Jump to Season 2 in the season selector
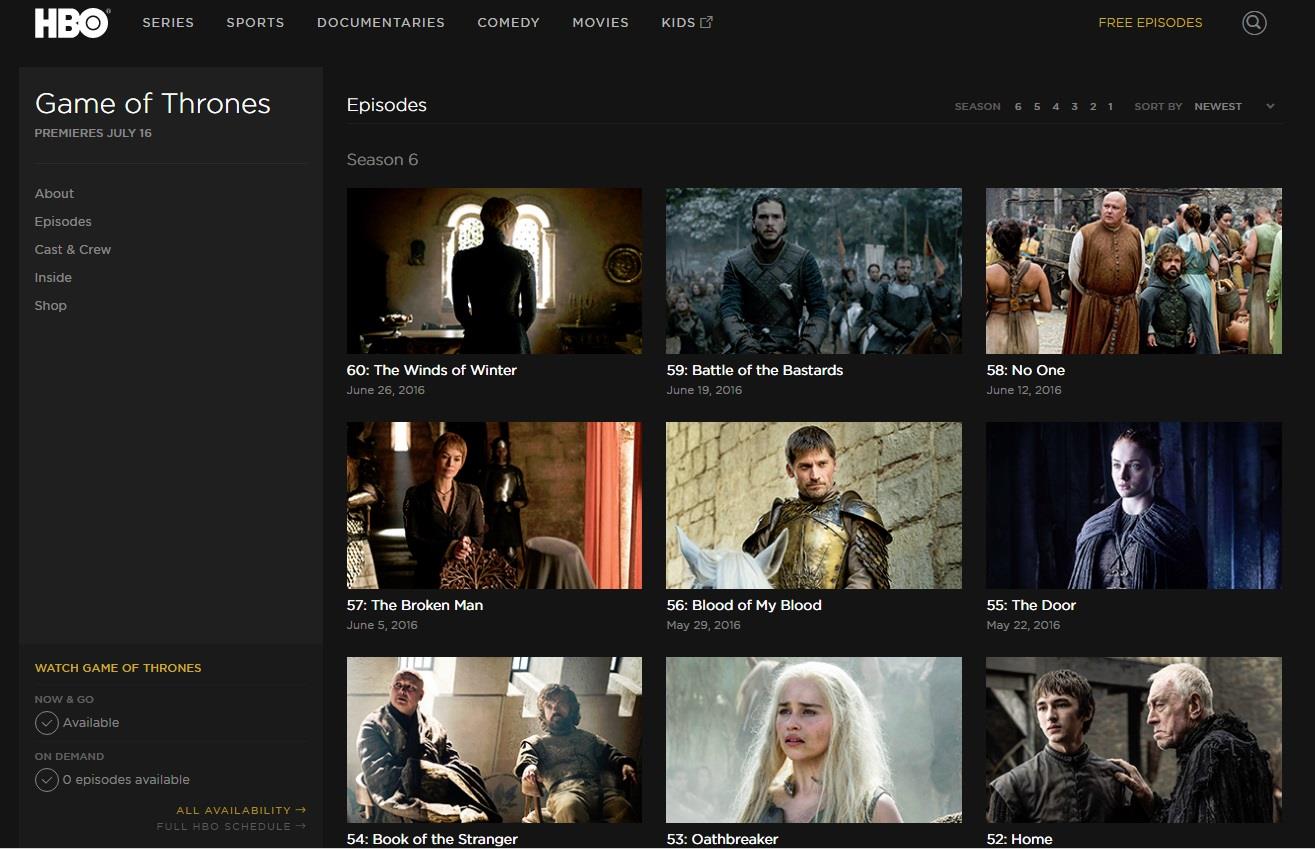1315x849 pixels. click(1093, 106)
